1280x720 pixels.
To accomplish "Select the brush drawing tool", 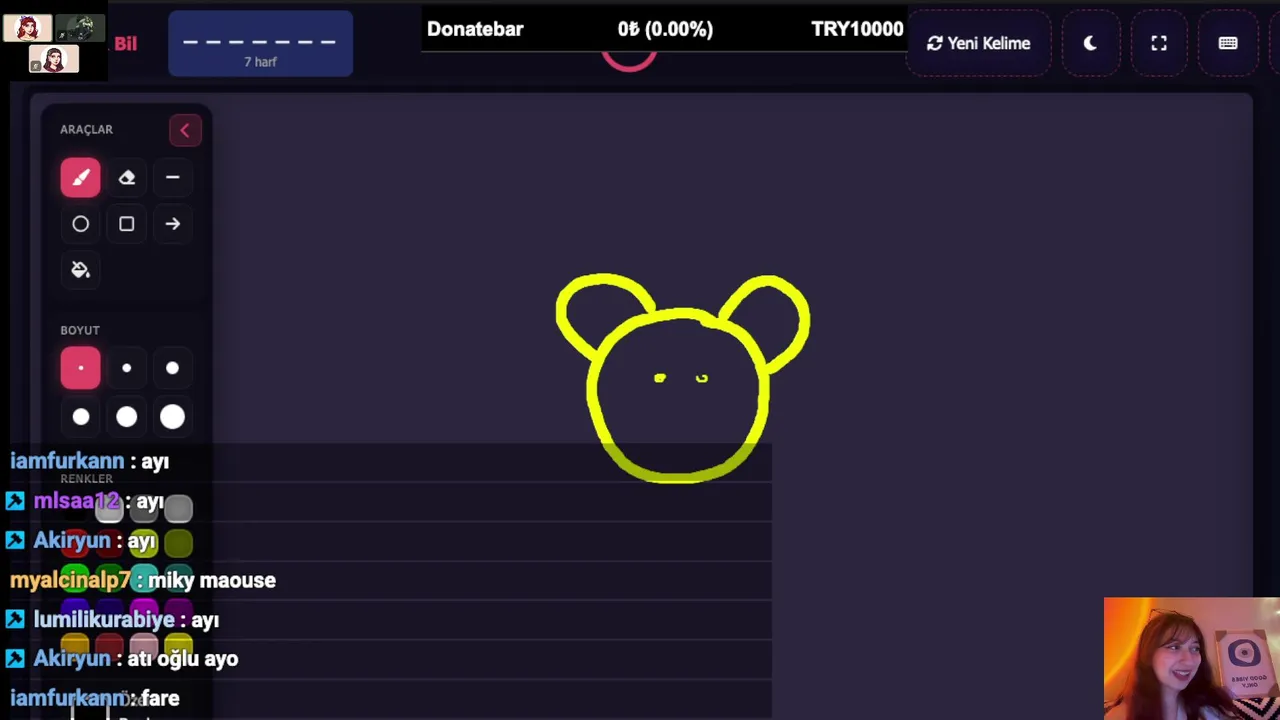I will click(x=80, y=178).
